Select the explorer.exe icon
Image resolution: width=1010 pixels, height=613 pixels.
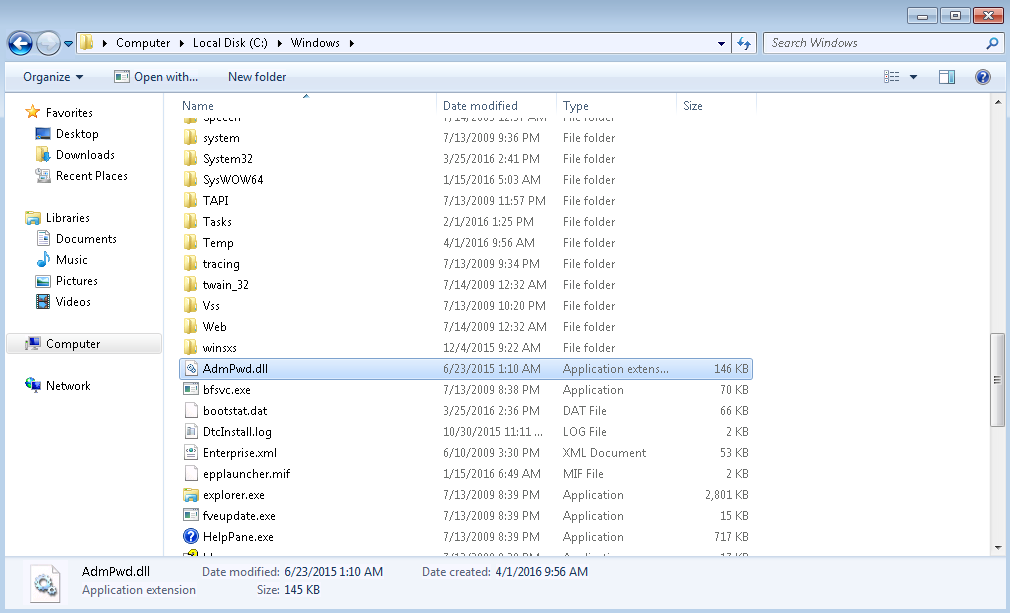tap(191, 495)
